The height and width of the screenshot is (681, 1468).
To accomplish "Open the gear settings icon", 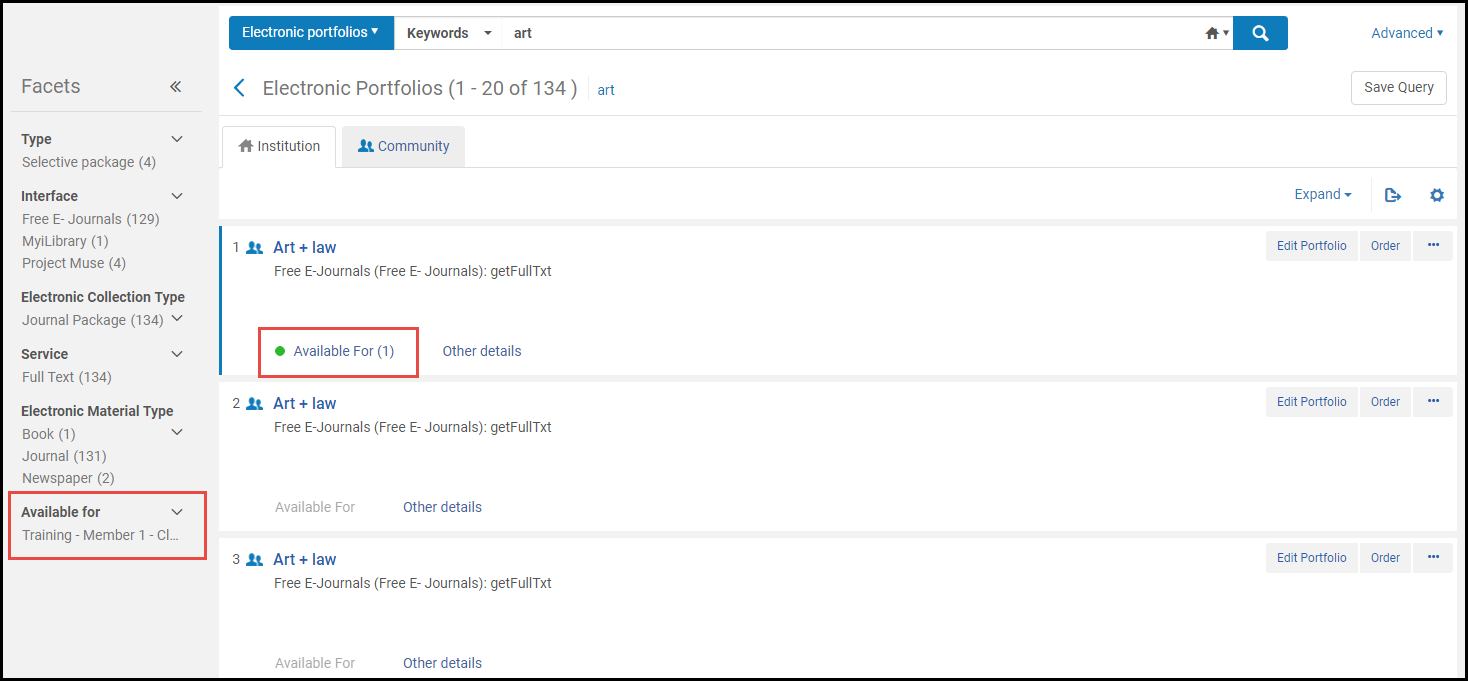I will click(1437, 195).
